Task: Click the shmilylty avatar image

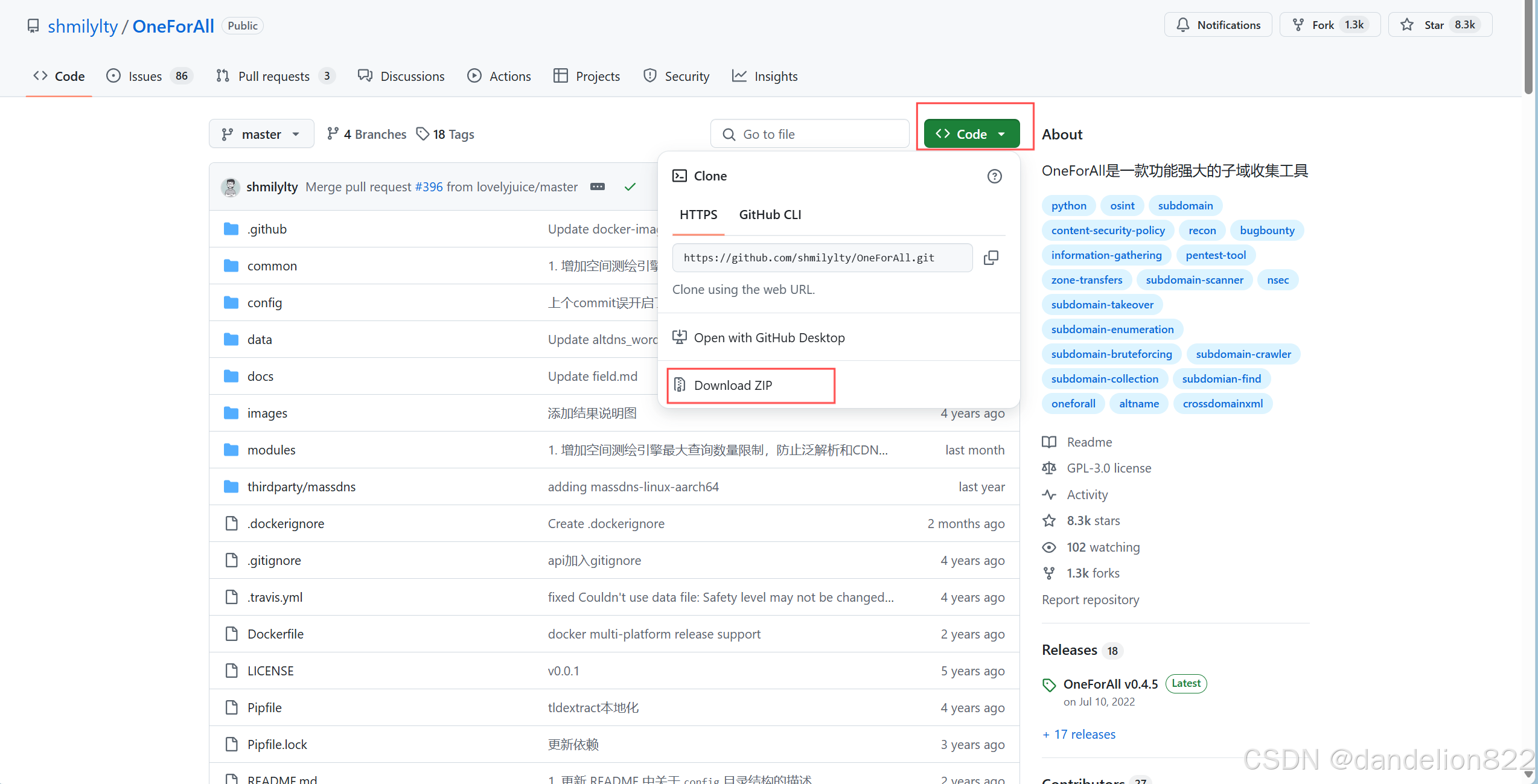Action: 230,187
